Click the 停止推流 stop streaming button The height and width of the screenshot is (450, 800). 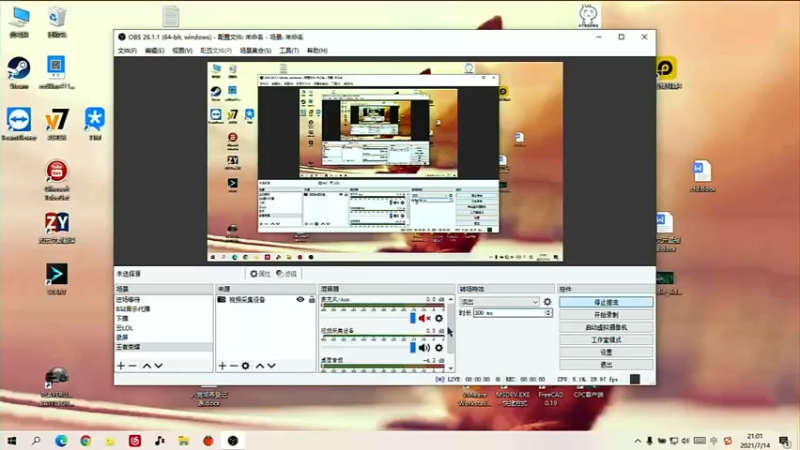coord(606,302)
